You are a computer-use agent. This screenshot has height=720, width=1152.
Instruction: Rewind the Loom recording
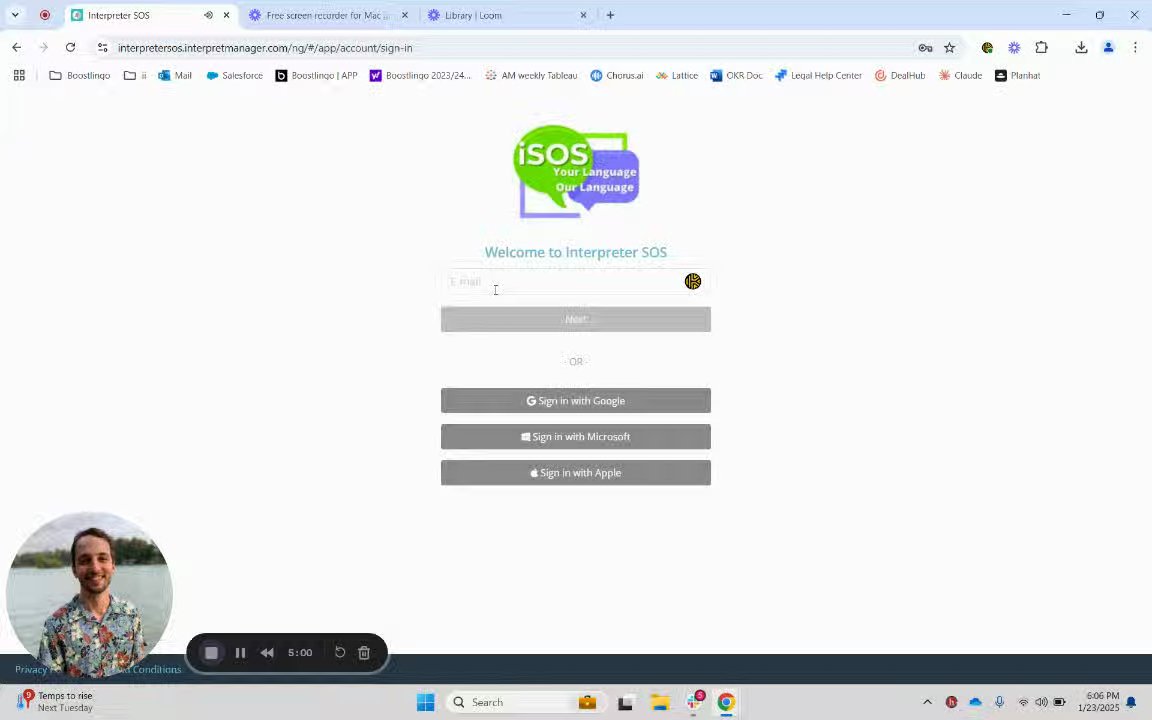point(267,652)
